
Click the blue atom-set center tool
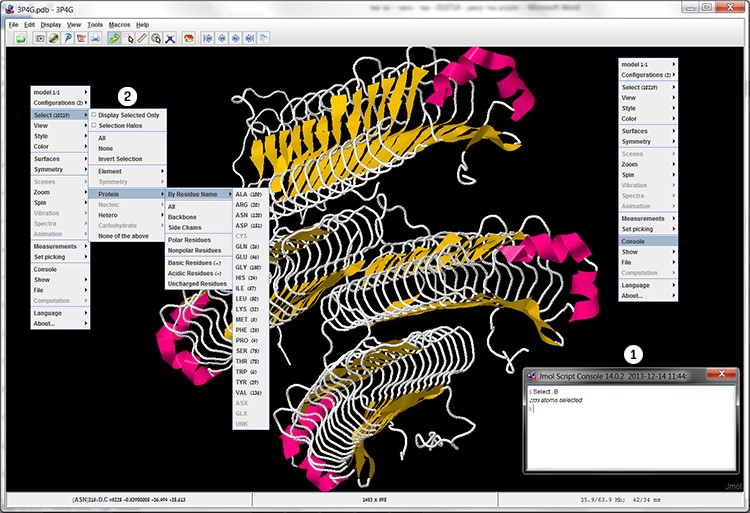pos(170,38)
